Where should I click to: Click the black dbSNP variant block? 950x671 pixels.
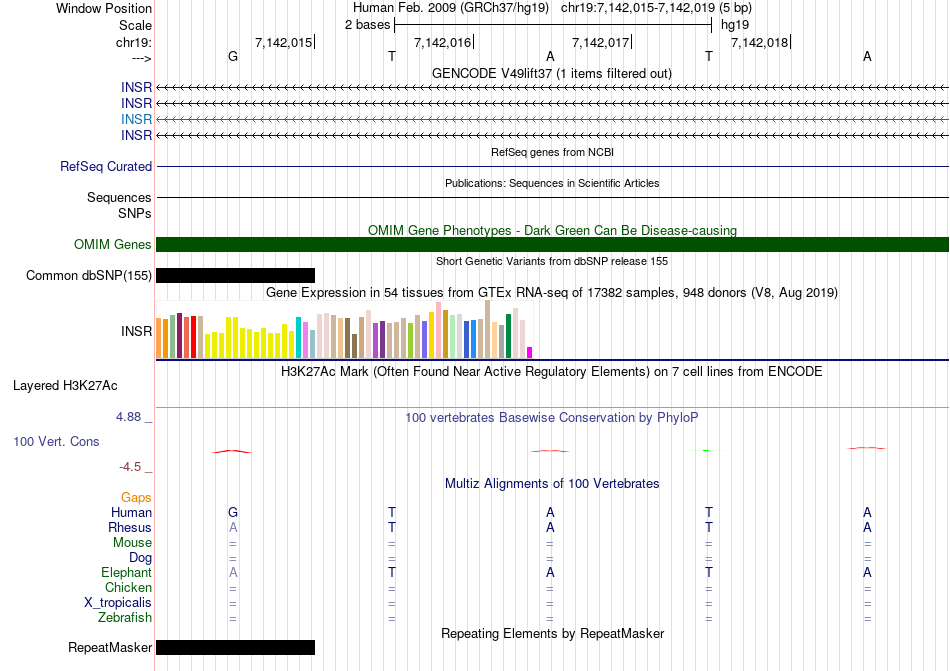(x=235, y=276)
